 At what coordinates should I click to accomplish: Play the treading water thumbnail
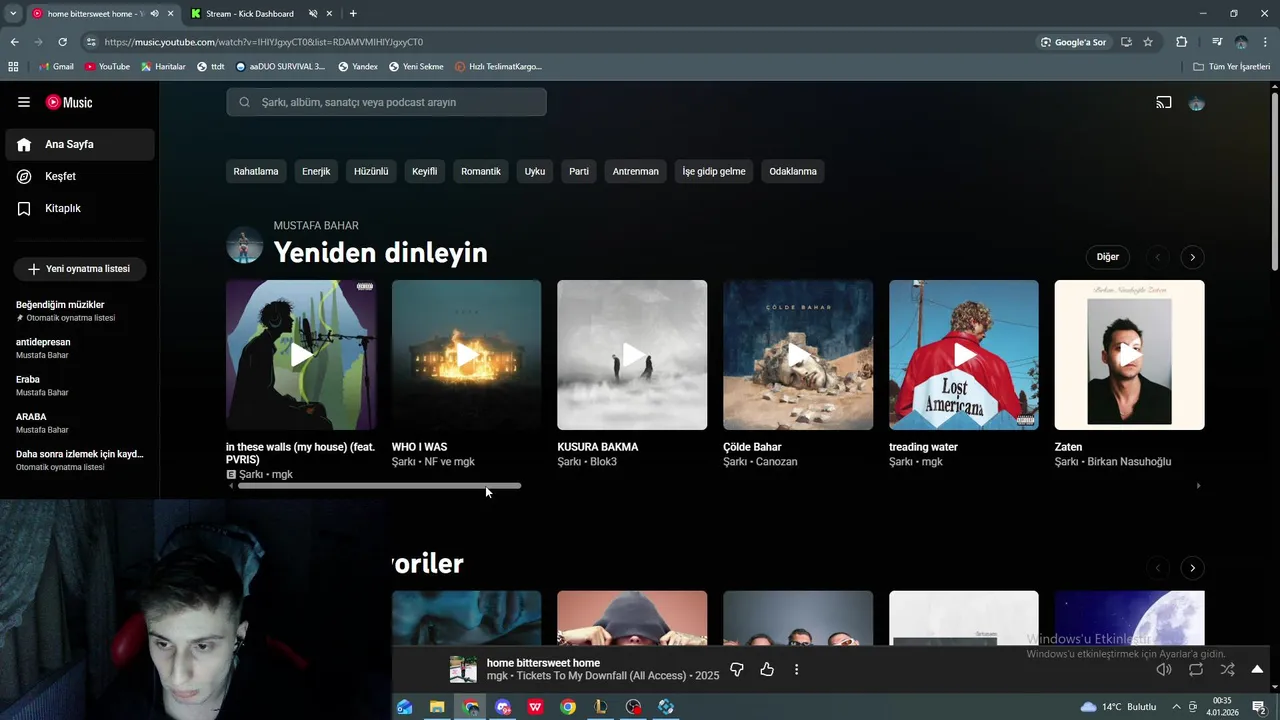pos(964,355)
